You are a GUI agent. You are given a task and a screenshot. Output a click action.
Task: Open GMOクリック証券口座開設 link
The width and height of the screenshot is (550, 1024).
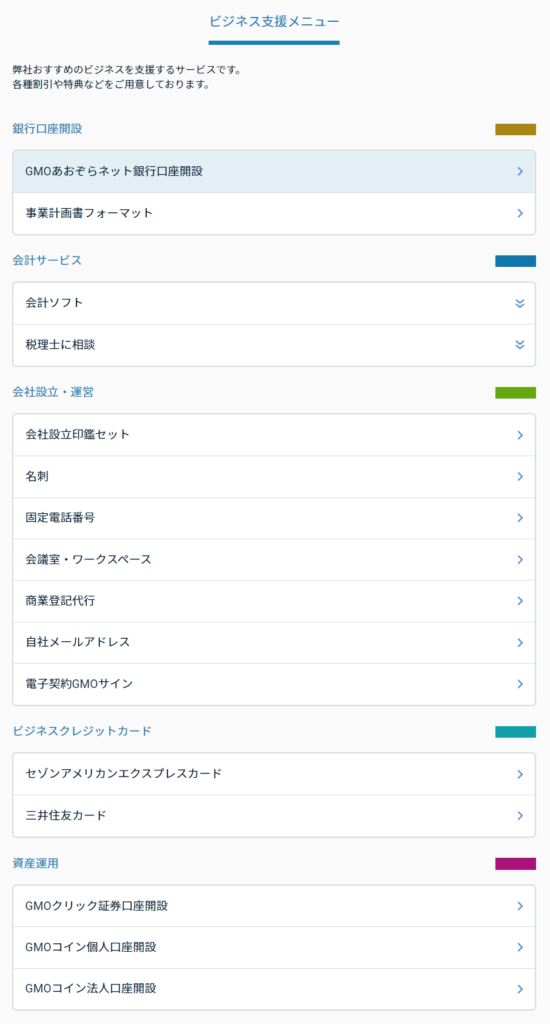pyautogui.click(x=274, y=906)
